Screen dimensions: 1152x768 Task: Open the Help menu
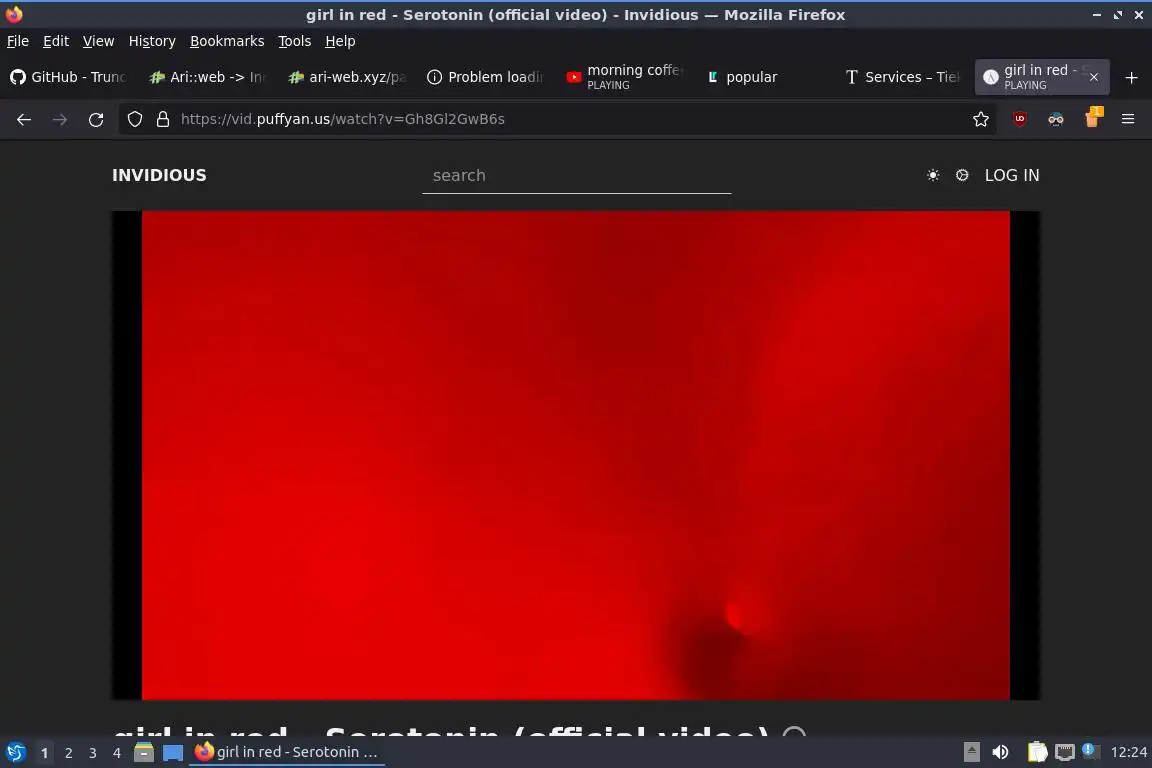340,41
